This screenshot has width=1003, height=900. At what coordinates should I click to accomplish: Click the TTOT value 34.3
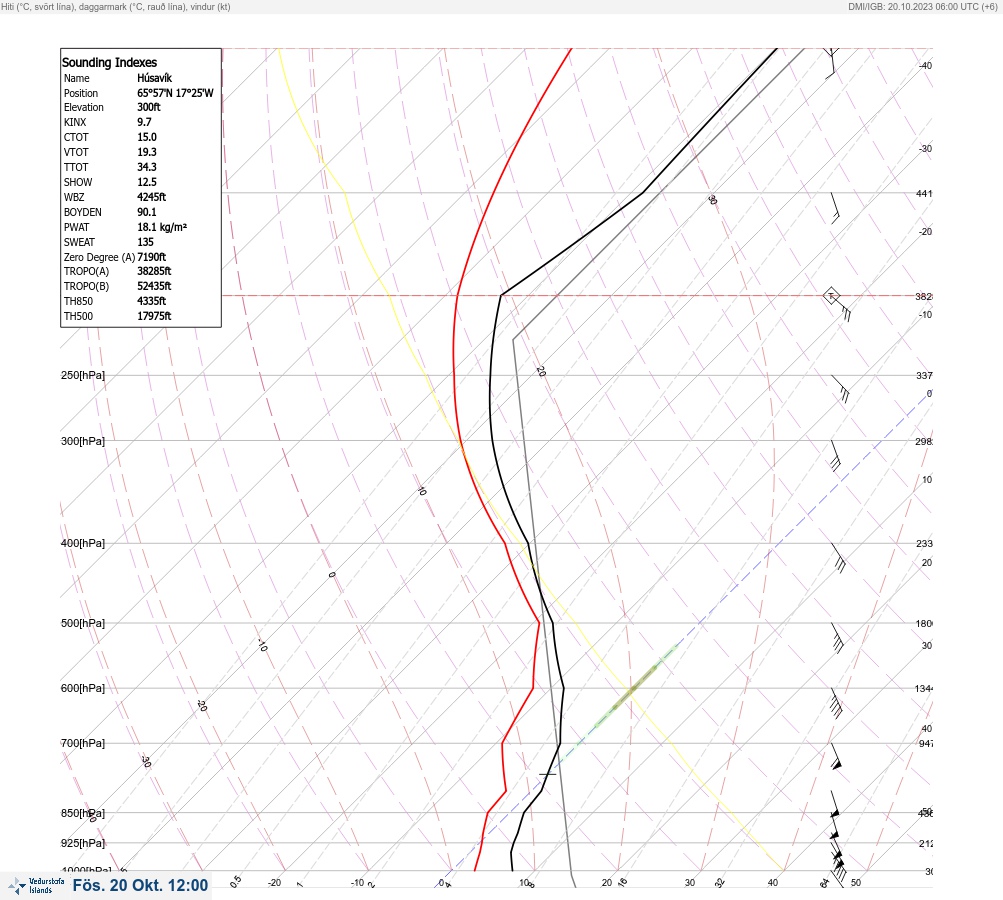click(x=146, y=167)
